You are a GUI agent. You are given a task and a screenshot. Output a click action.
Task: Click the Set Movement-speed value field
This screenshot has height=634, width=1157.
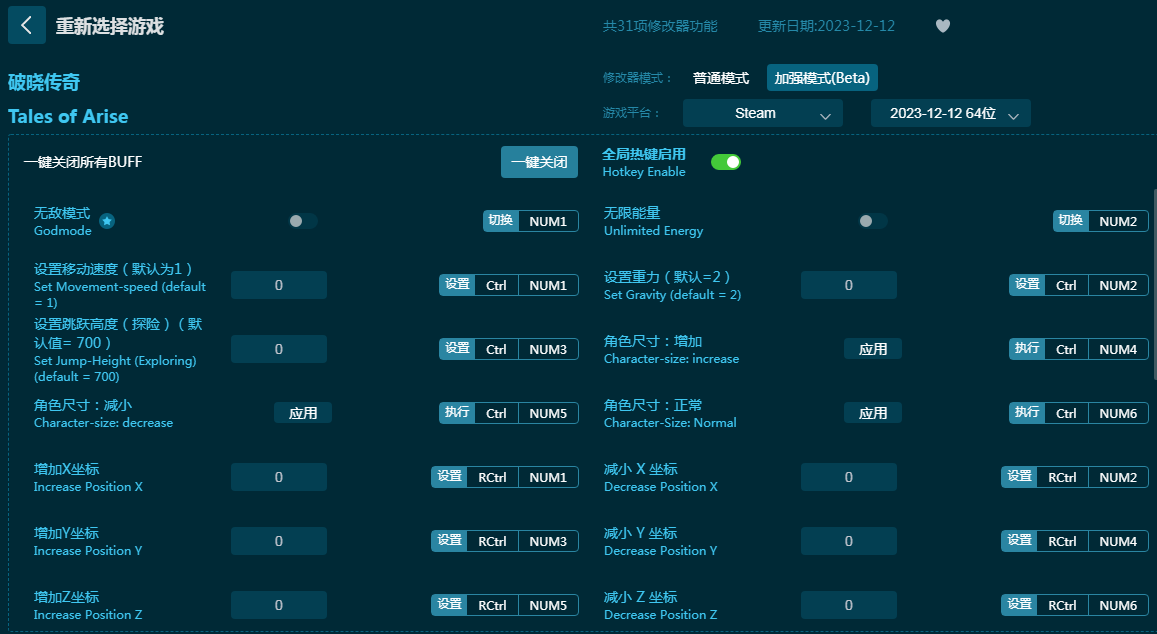tap(279, 285)
